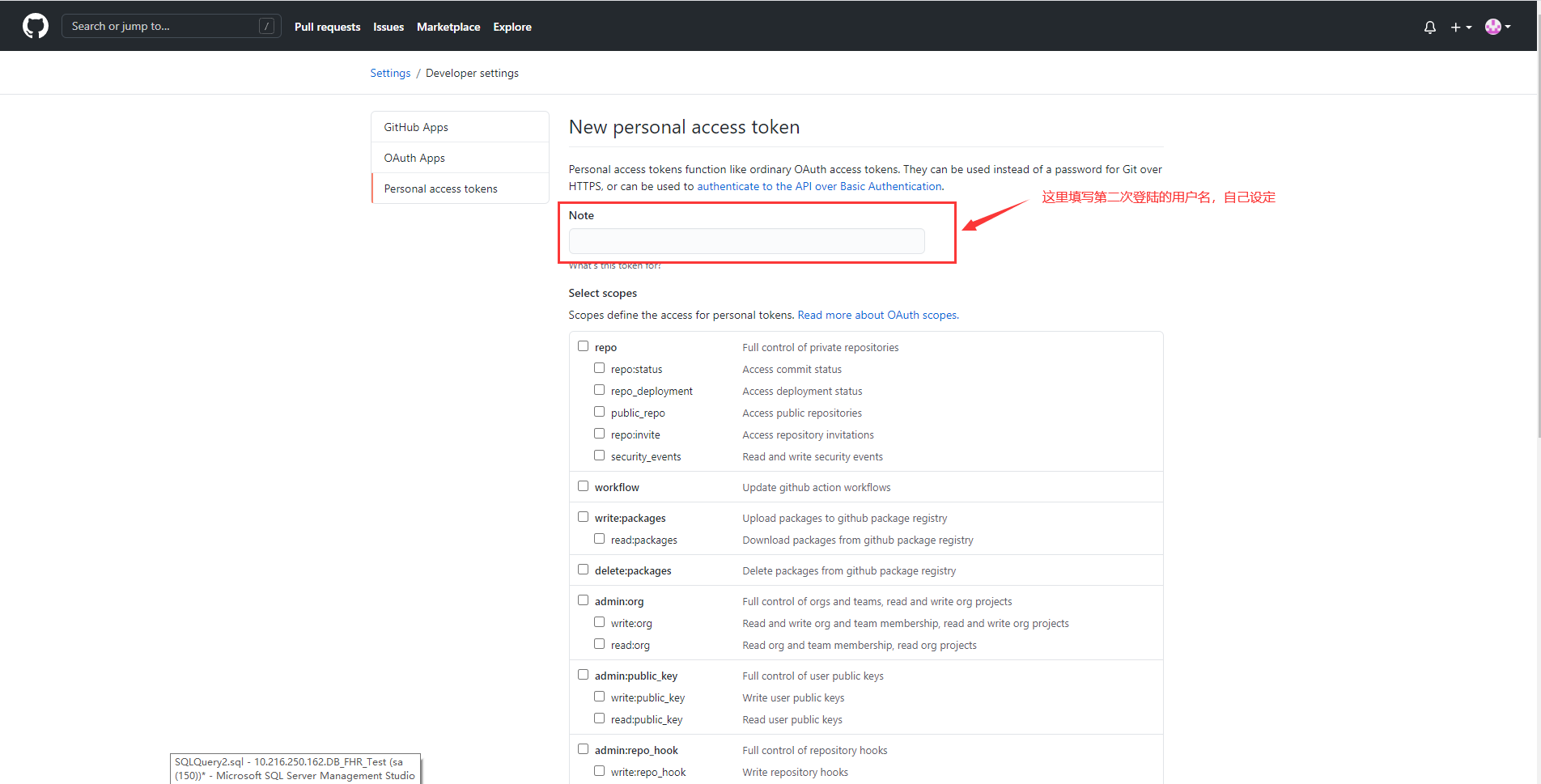Check read:org scope
Screen dimensions: 1541x784
(x=599, y=644)
